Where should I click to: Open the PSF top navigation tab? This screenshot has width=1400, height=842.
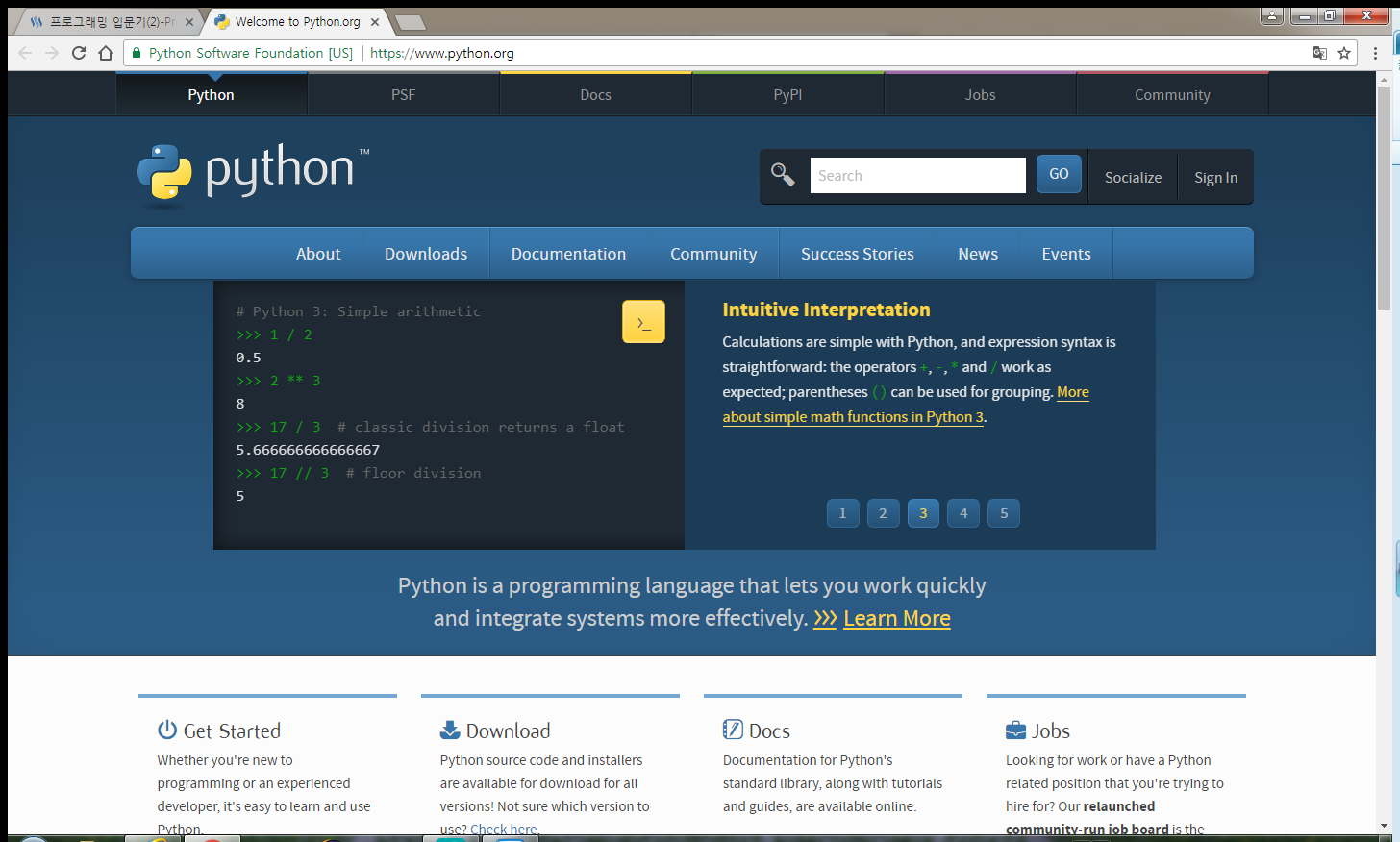404,94
